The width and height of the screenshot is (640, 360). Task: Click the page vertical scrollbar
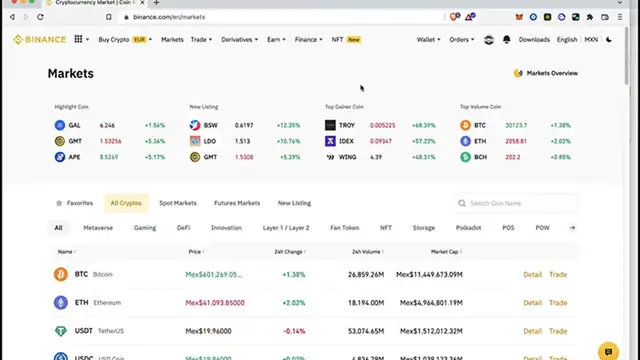click(x=627, y=56)
